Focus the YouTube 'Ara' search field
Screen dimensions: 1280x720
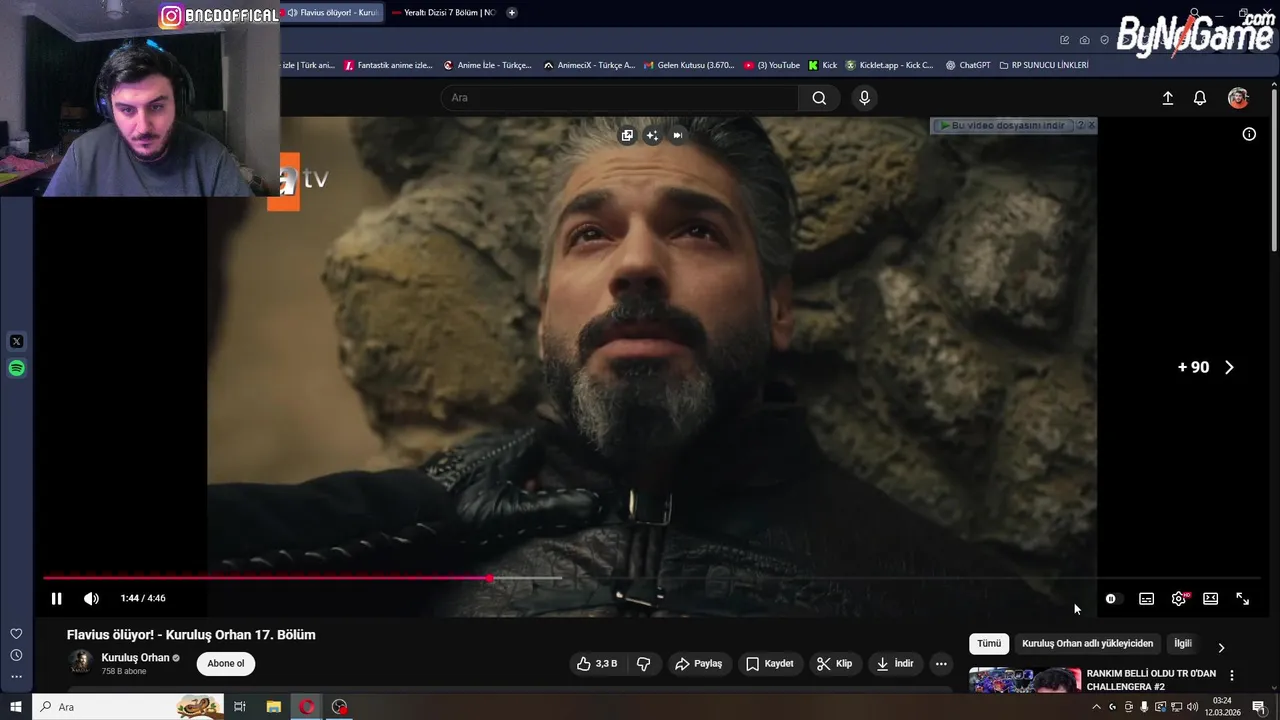pyautogui.click(x=619, y=97)
